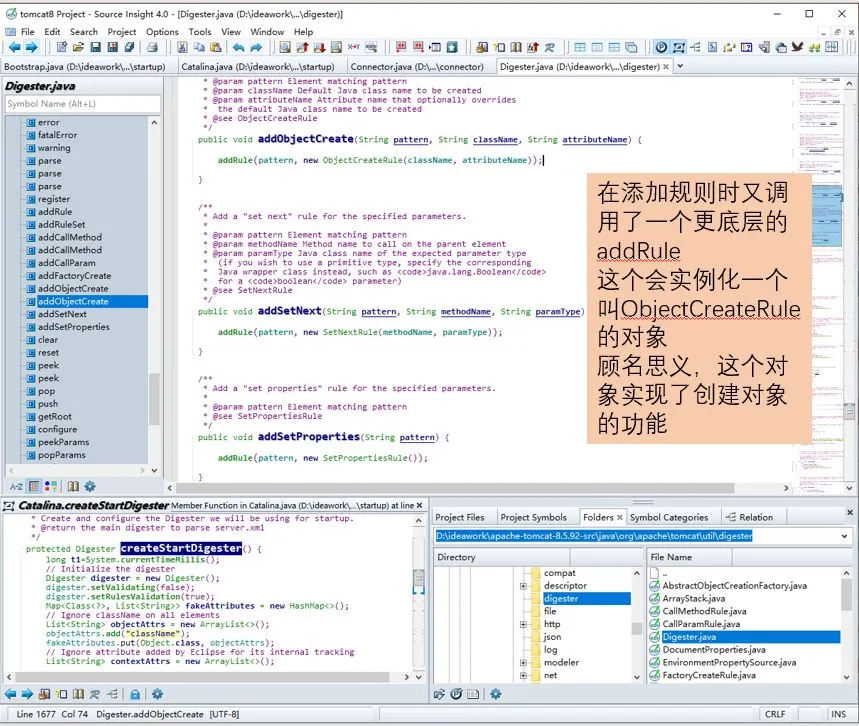Close the Context window panel
The image size is (859, 726).
coord(419,505)
